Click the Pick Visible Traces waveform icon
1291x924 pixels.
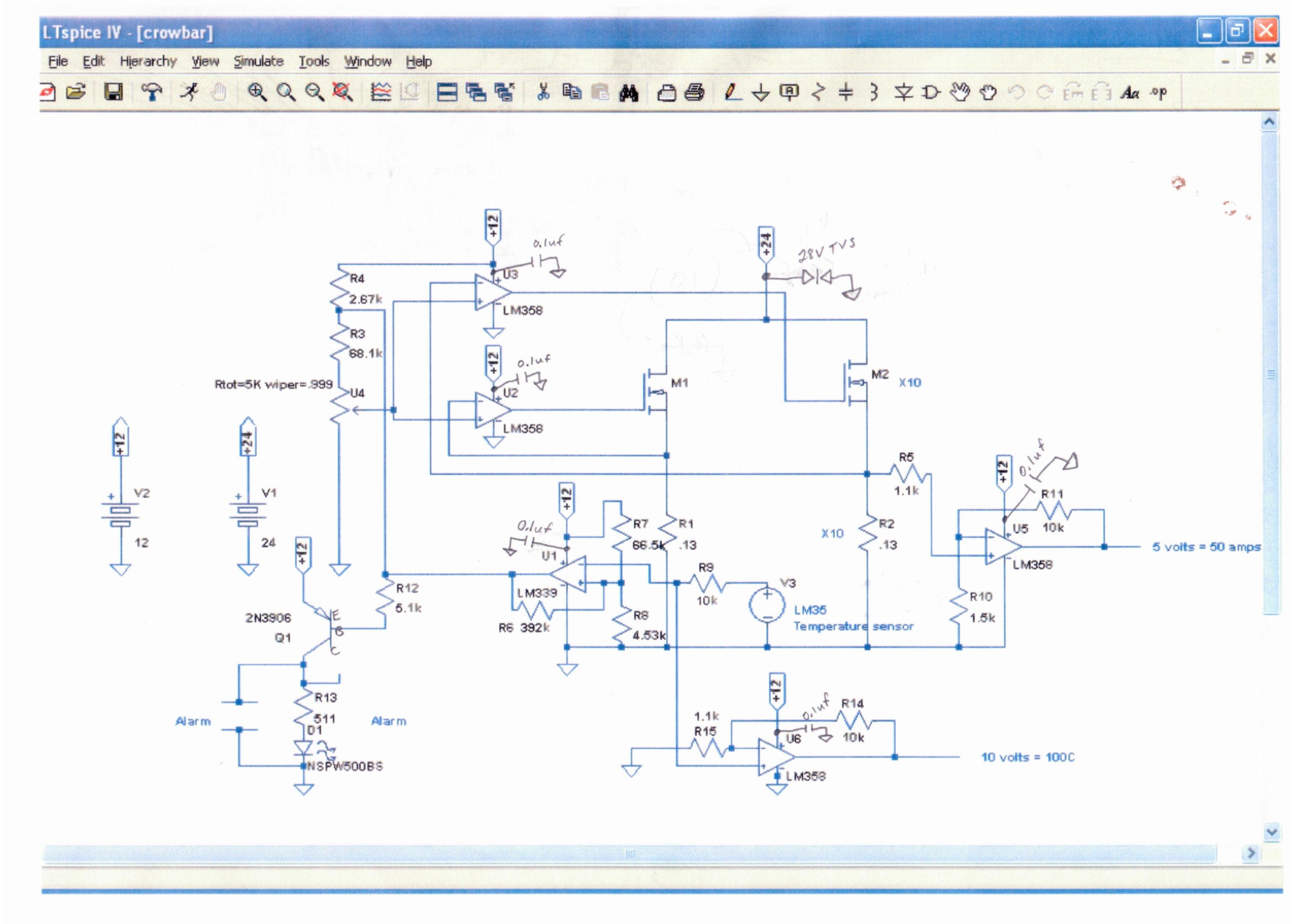tap(381, 92)
